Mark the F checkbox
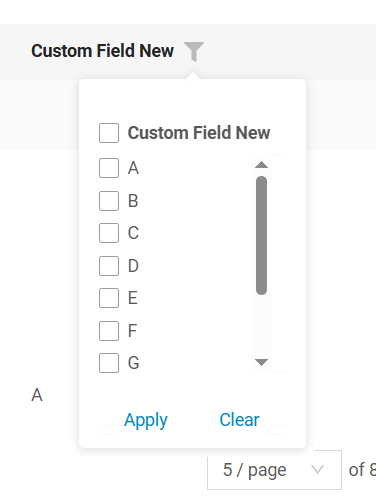 click(x=109, y=331)
